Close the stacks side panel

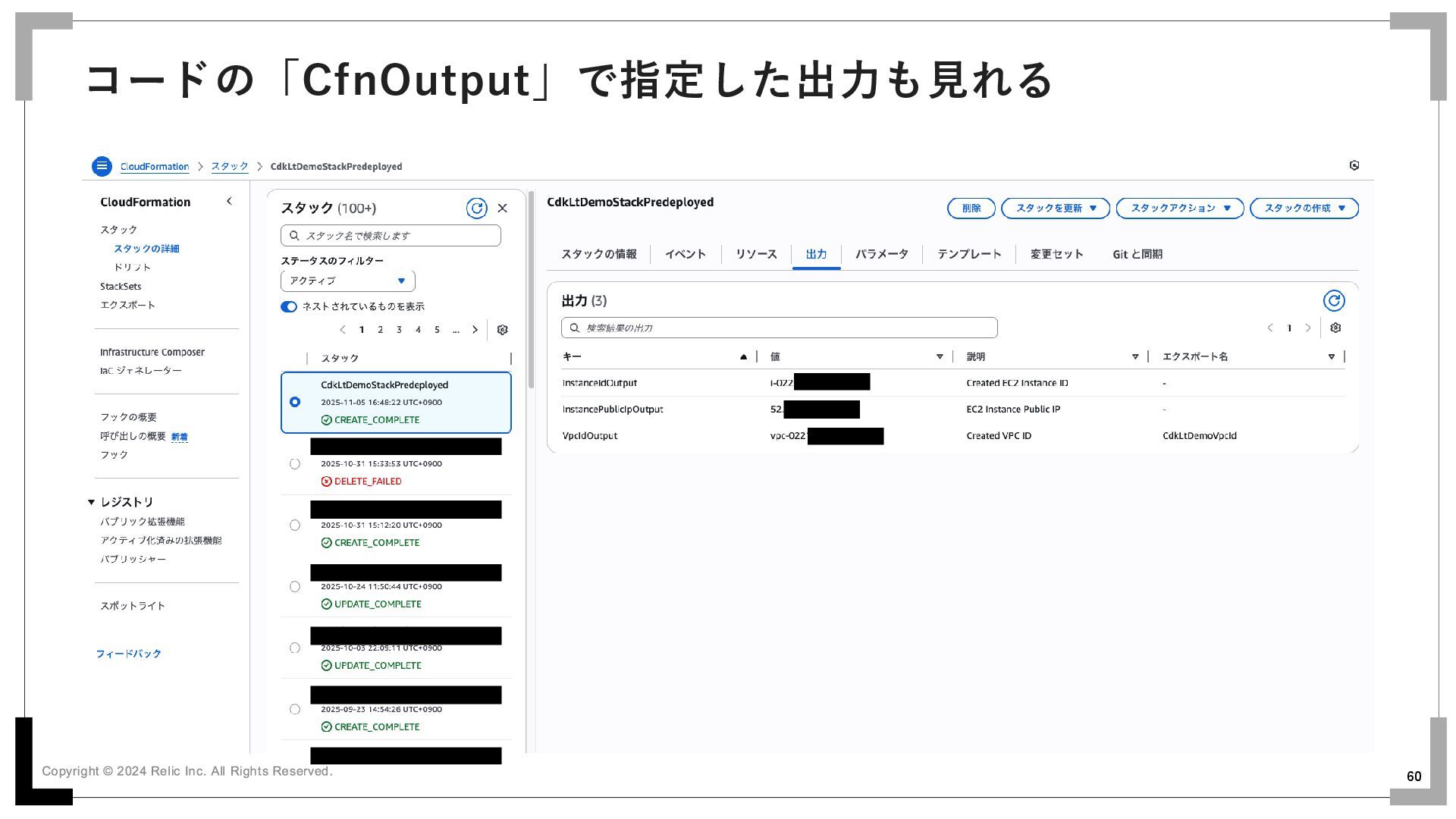click(502, 209)
